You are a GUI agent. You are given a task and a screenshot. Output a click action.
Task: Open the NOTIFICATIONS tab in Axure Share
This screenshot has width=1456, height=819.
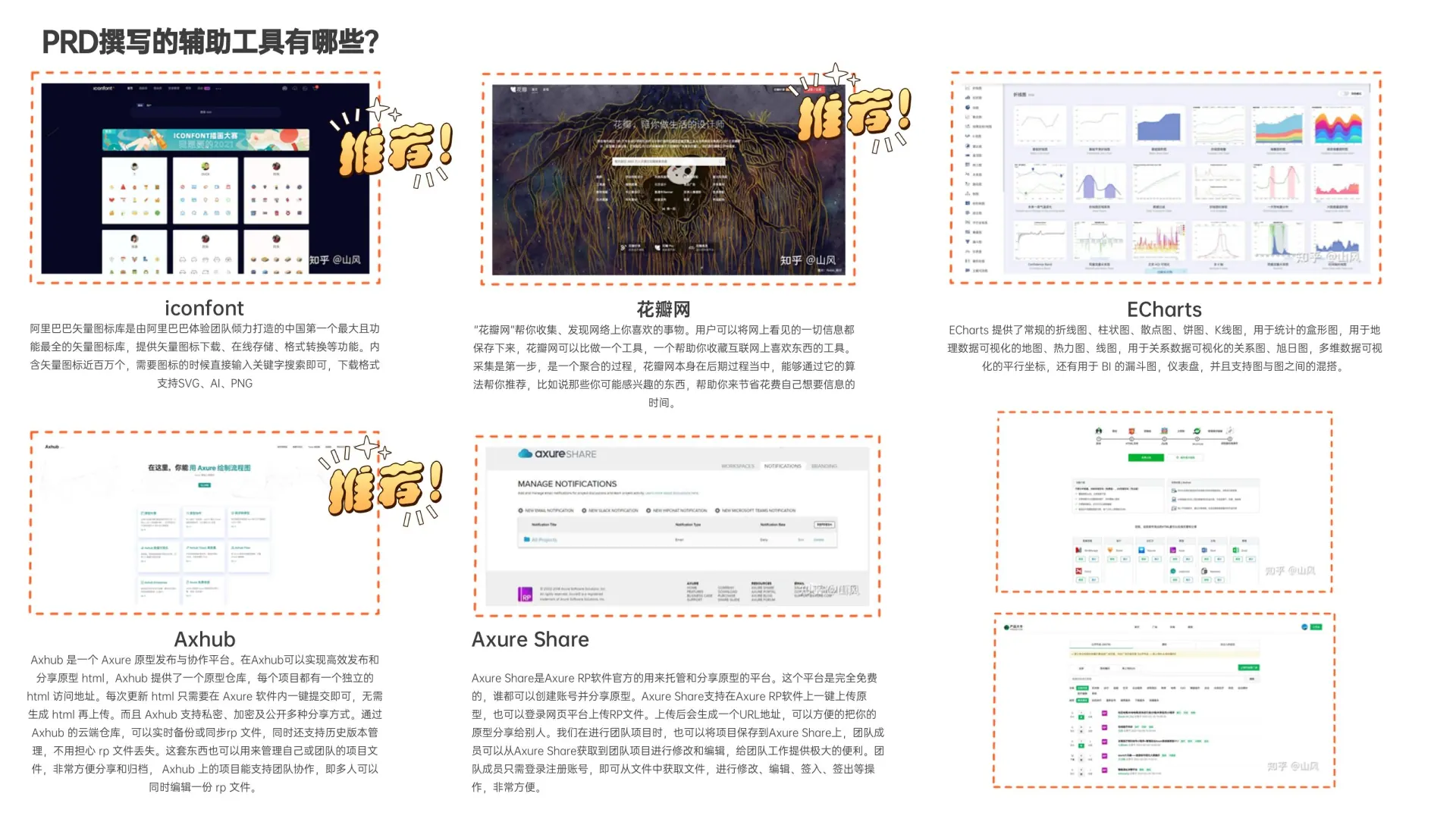click(x=783, y=466)
